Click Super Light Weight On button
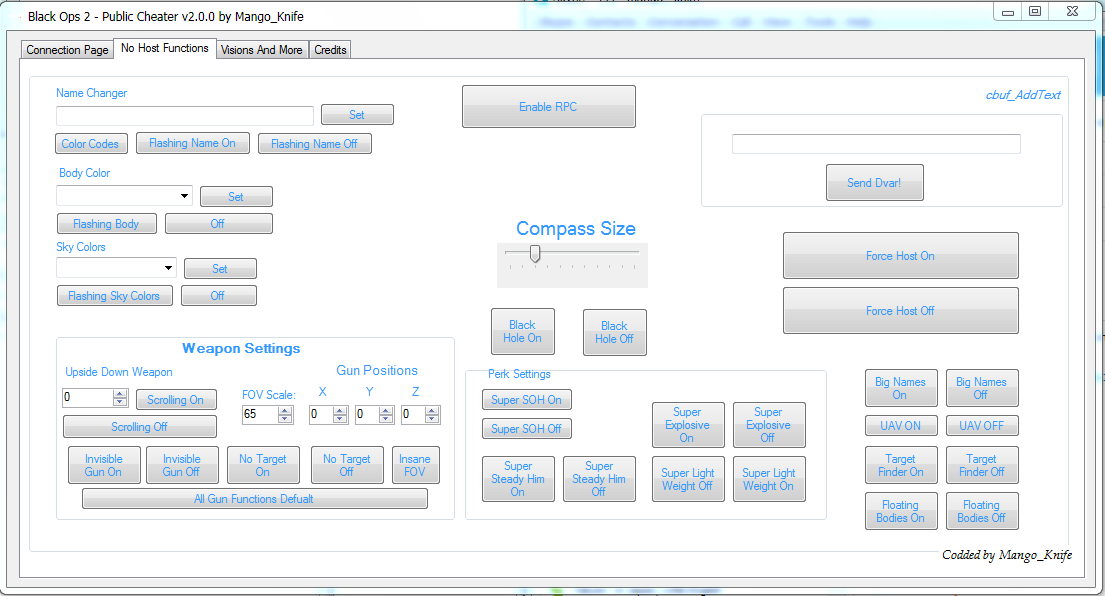The width and height of the screenshot is (1105, 596). tap(769, 479)
